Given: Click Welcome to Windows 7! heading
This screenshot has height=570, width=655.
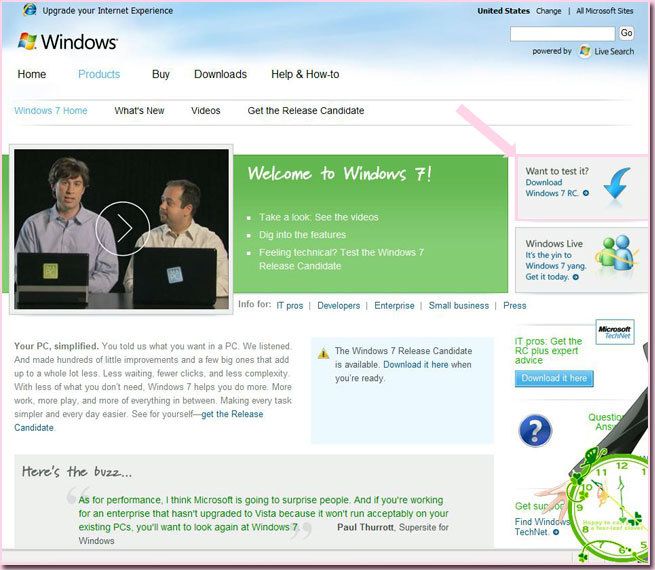Looking at the screenshot, I should click(x=340, y=173).
